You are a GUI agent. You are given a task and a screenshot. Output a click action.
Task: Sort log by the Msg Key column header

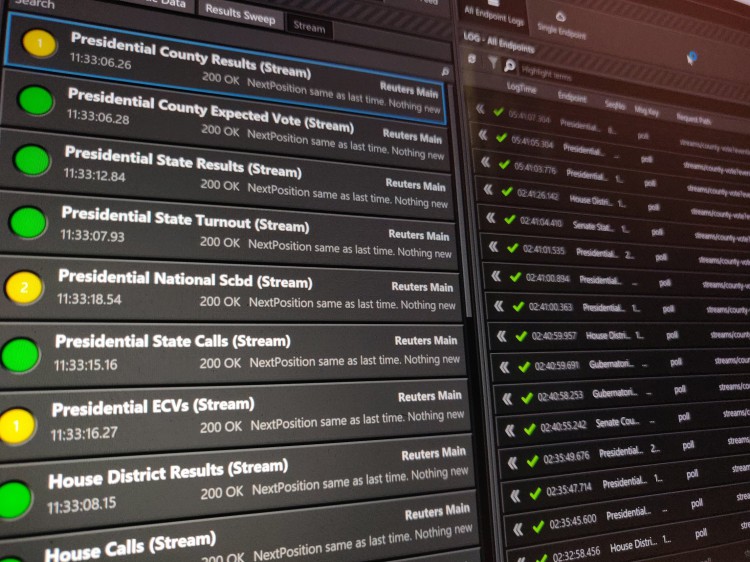click(647, 111)
